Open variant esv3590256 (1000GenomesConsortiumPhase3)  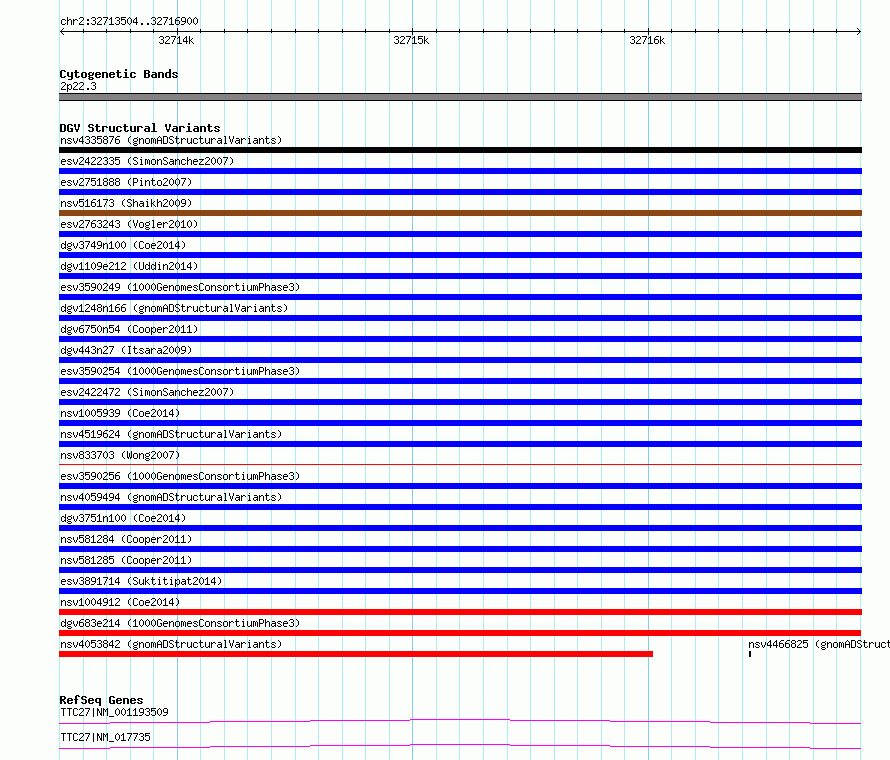180,476
